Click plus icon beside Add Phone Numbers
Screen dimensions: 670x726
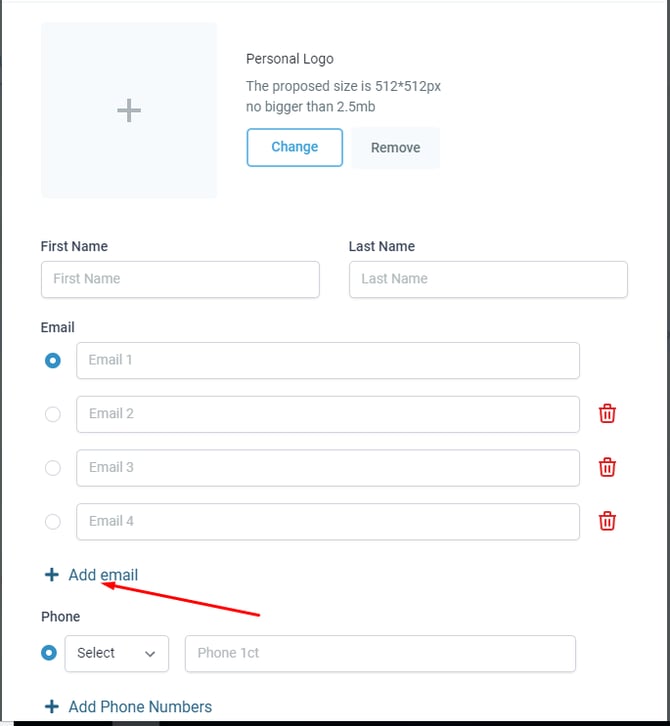(x=52, y=707)
